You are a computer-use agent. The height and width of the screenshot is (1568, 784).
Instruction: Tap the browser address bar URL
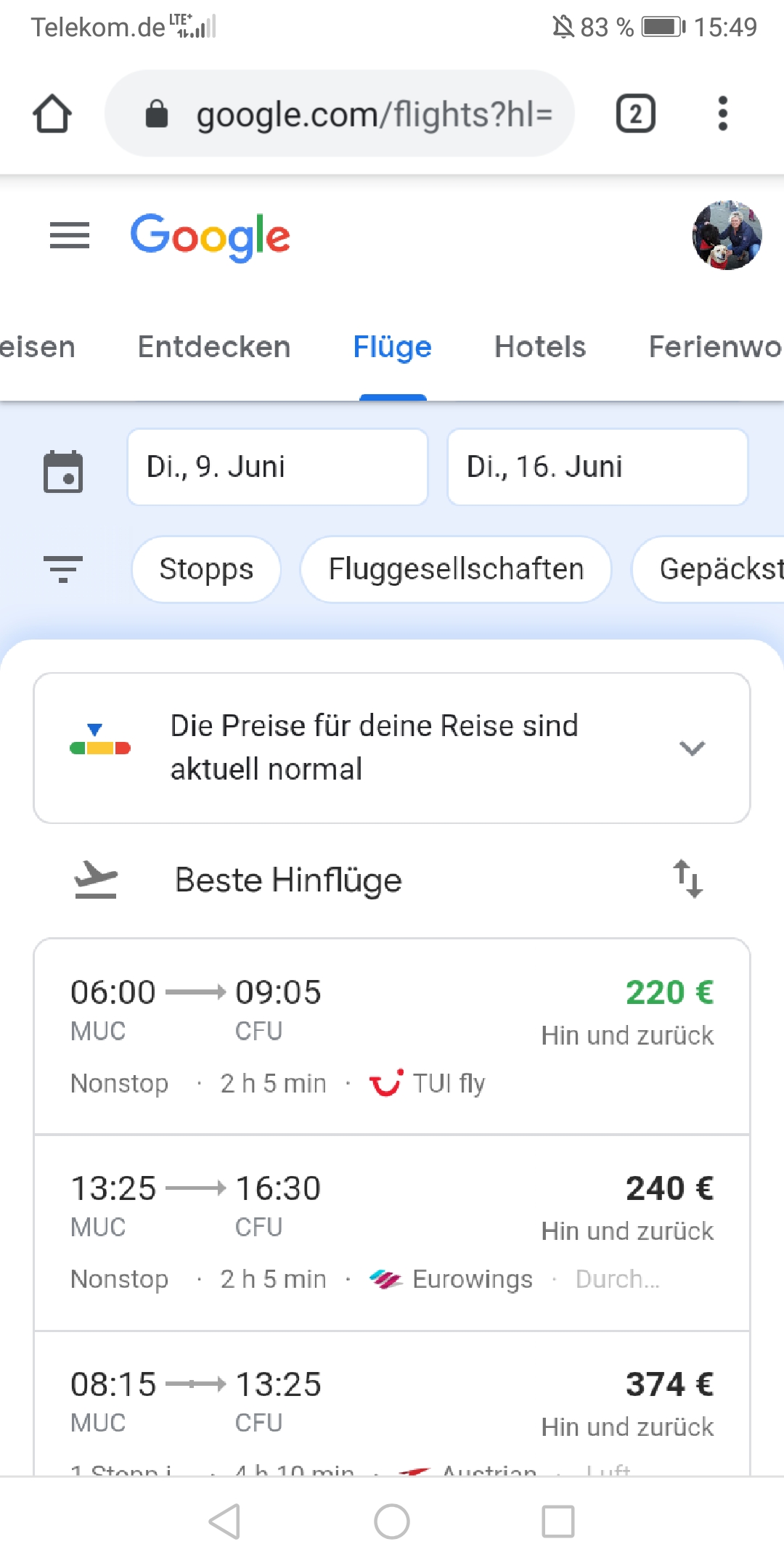tap(374, 114)
